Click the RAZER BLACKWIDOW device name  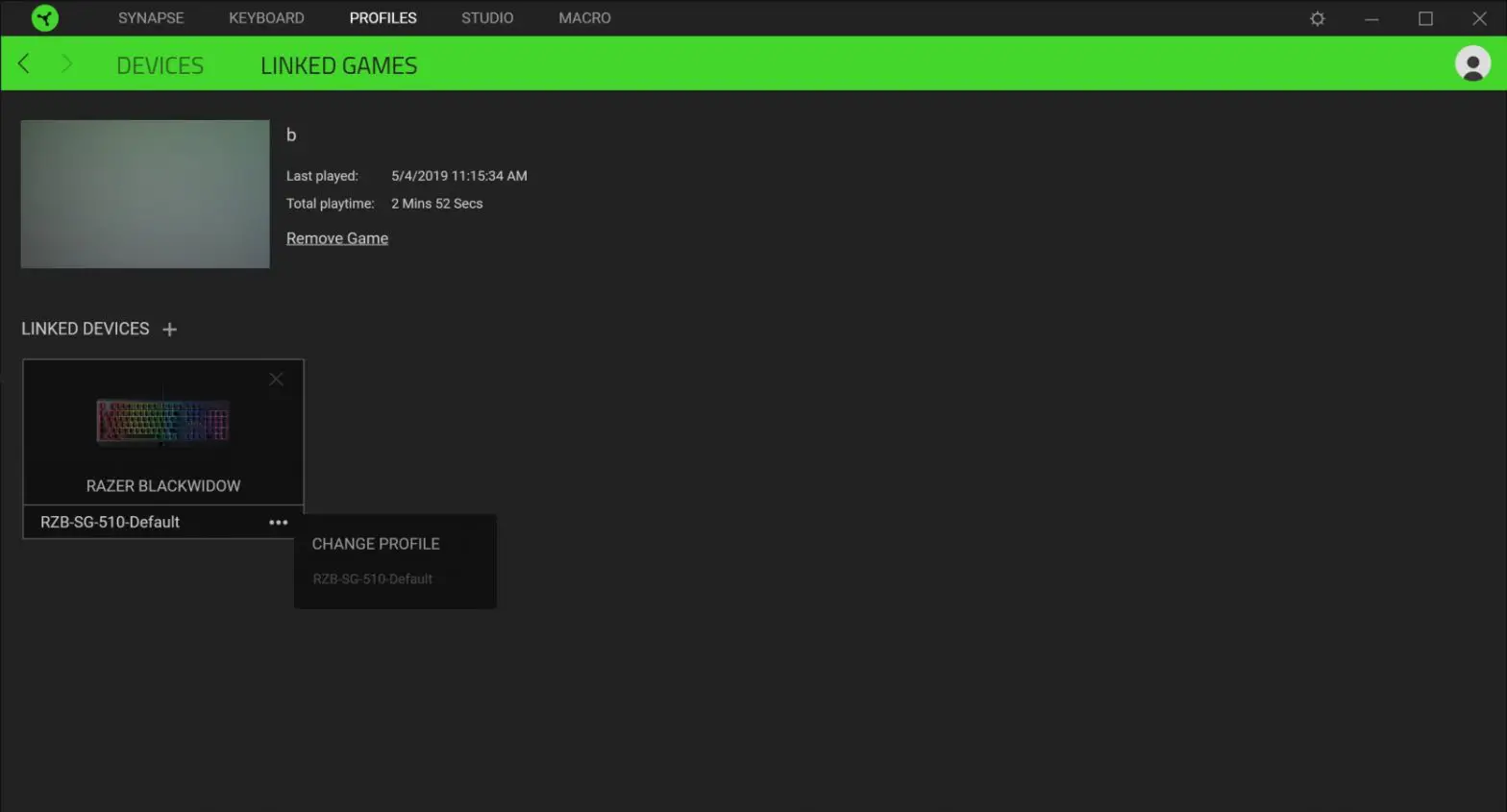pos(163,486)
